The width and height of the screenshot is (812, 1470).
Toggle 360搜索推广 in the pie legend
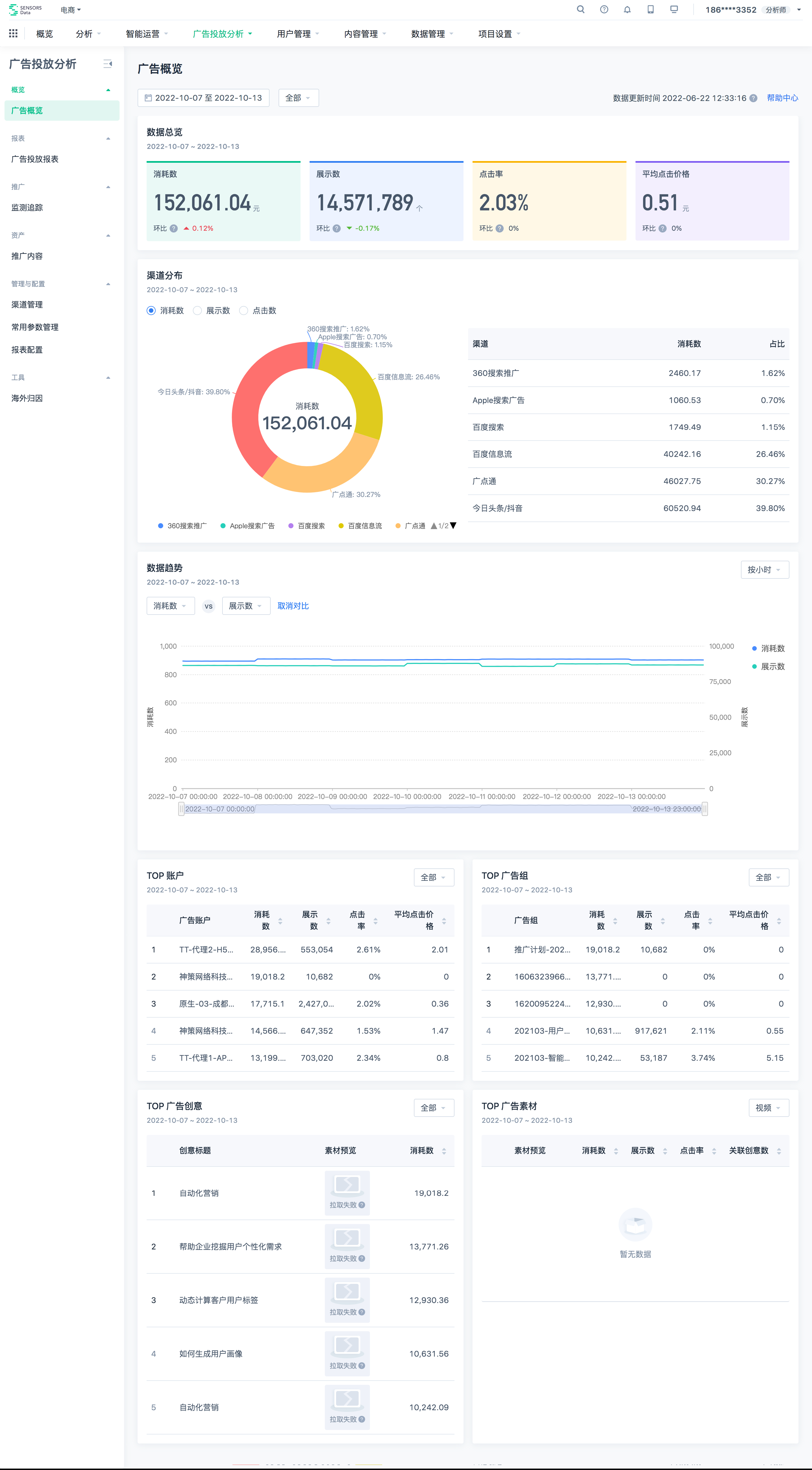click(x=182, y=525)
